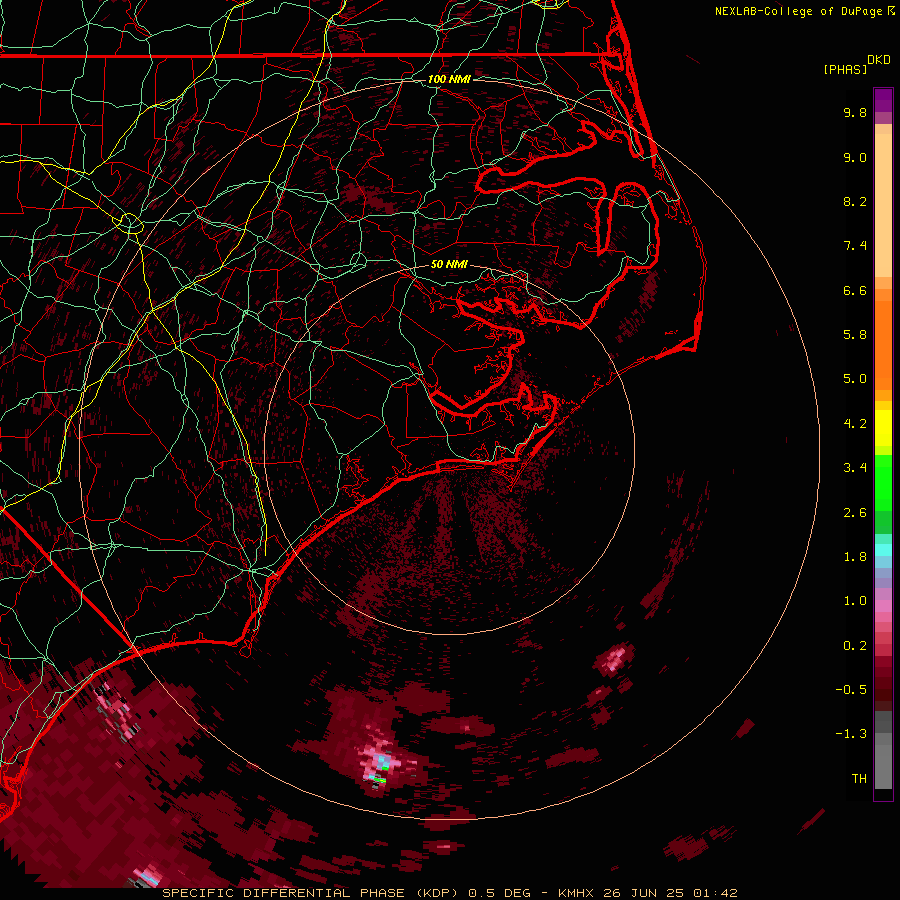The height and width of the screenshot is (900, 900).
Task: Click the DKD legend title
Action: coord(879,60)
